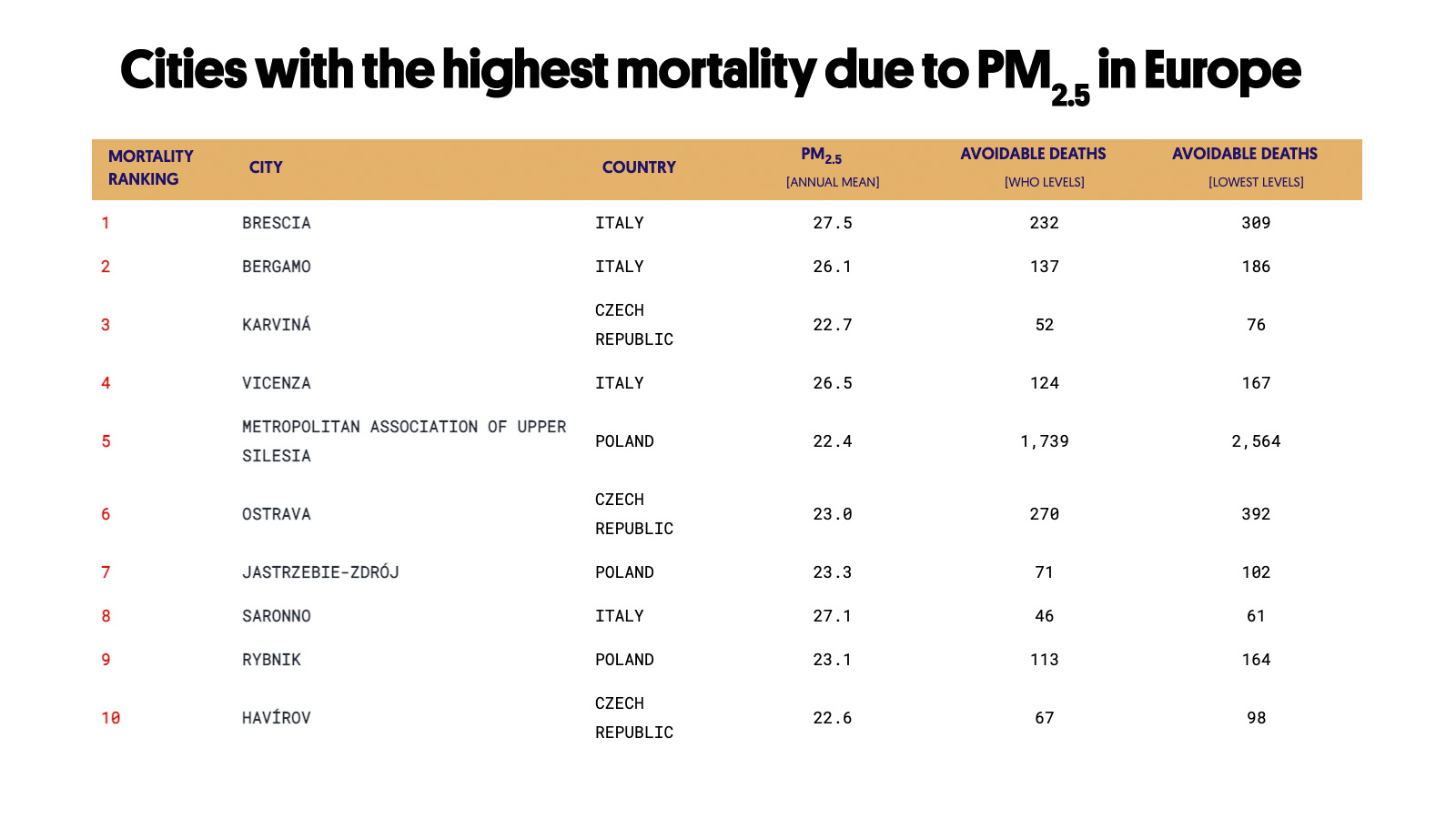This screenshot has width=1456, height=819.
Task: Select the Vicenza row city cell
Action: 277,383
